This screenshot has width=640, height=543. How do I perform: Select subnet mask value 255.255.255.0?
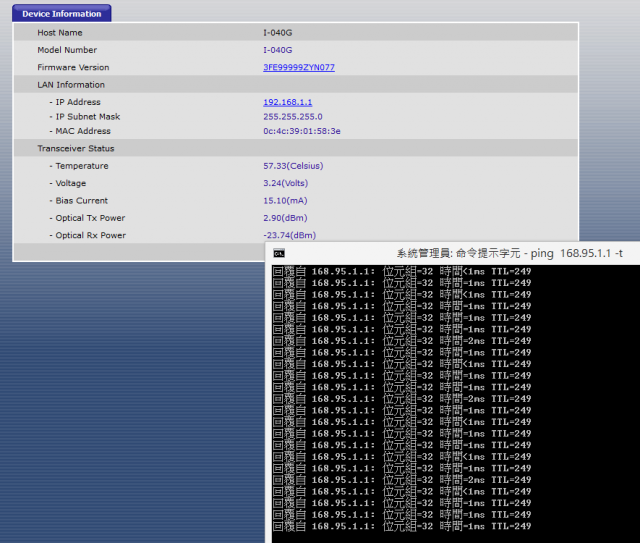(x=293, y=117)
